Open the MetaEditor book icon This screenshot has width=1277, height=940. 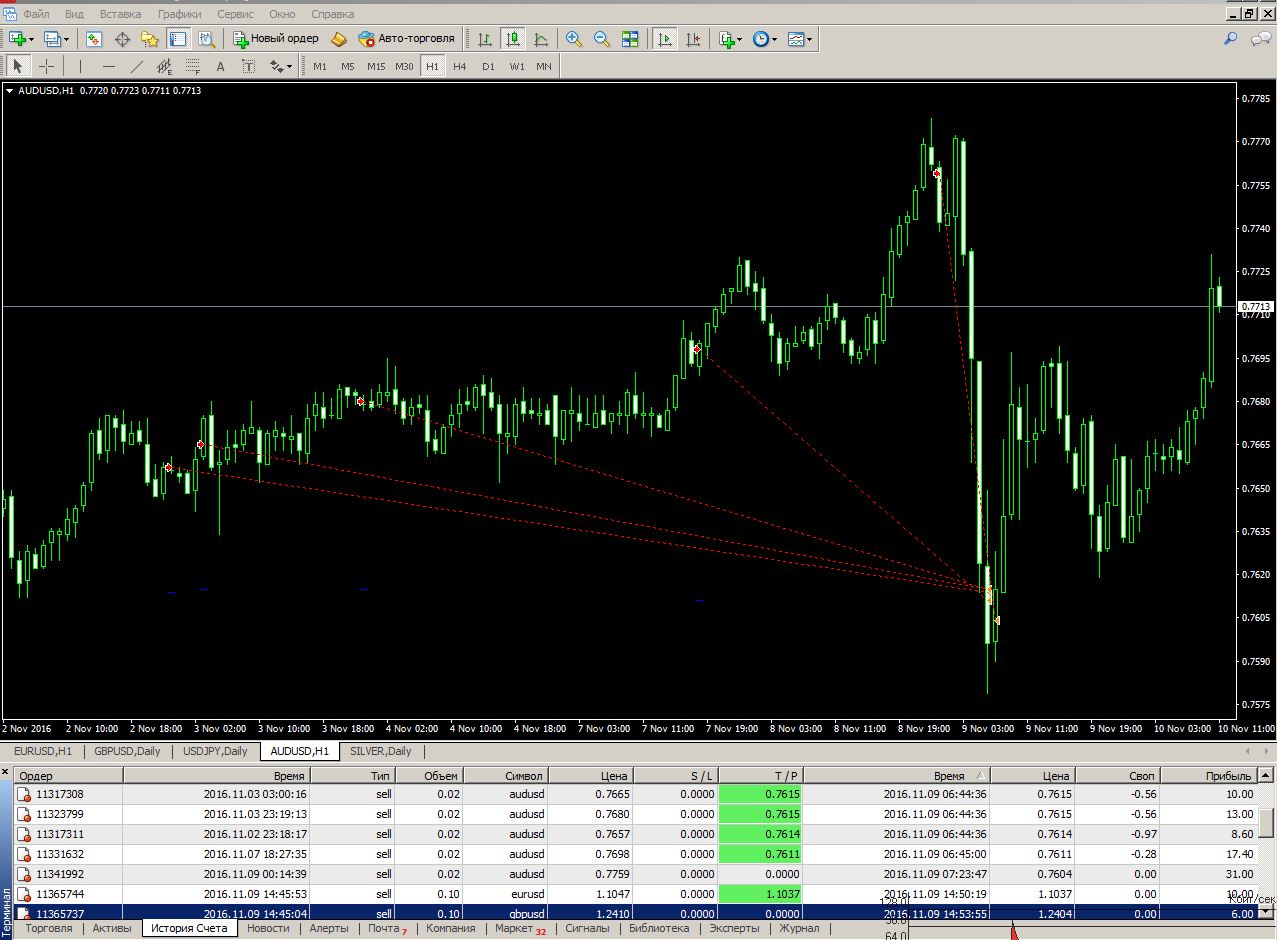pos(339,39)
